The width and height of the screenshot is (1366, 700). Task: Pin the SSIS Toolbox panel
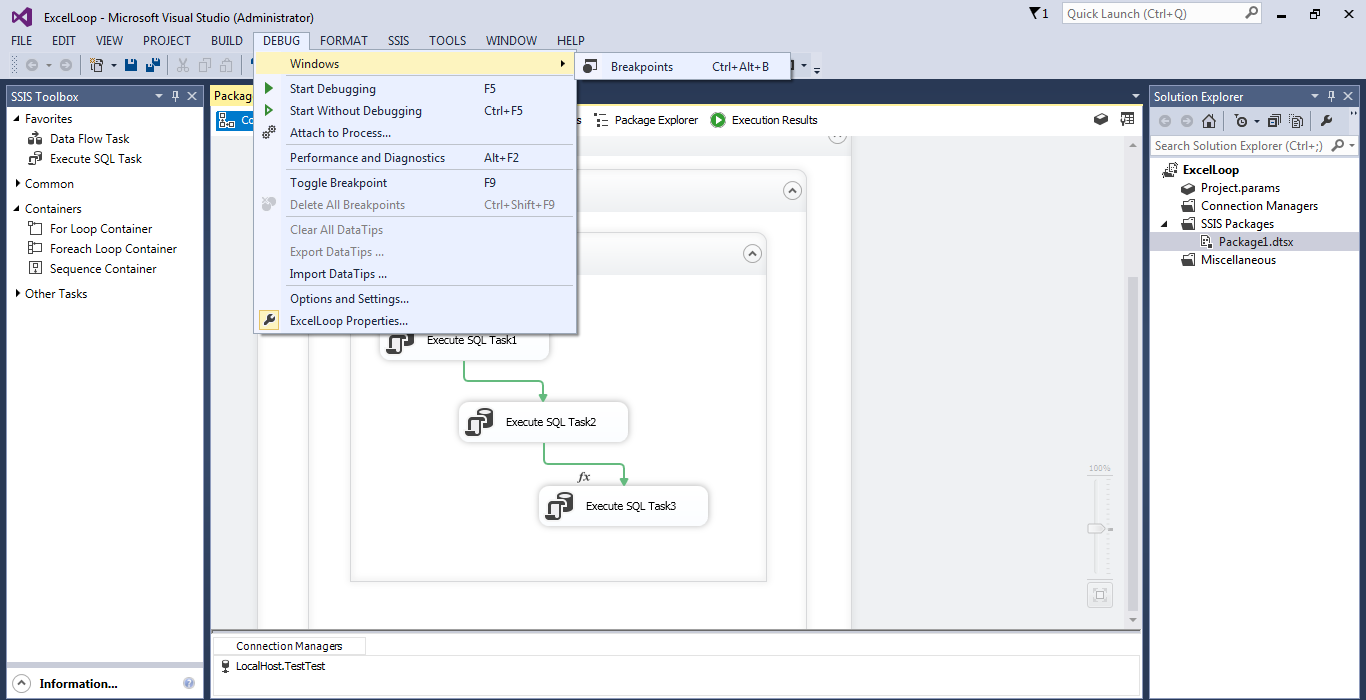pos(175,96)
